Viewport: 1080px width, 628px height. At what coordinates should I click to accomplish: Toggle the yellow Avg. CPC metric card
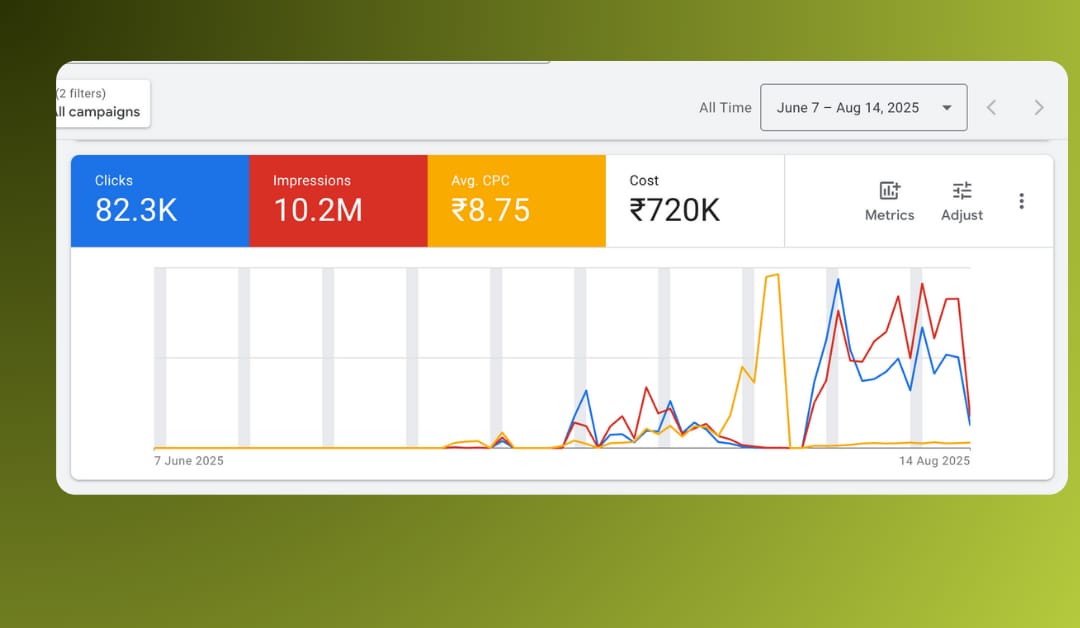click(x=516, y=201)
